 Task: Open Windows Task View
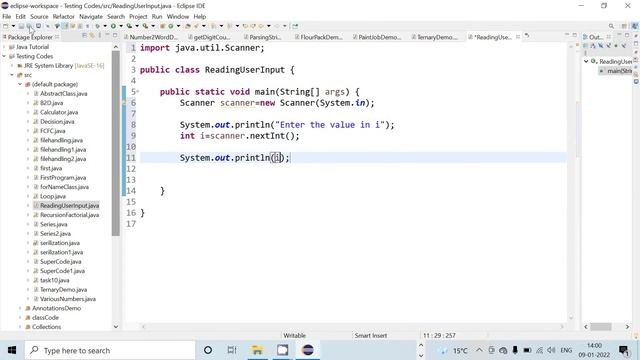[x=232, y=350]
